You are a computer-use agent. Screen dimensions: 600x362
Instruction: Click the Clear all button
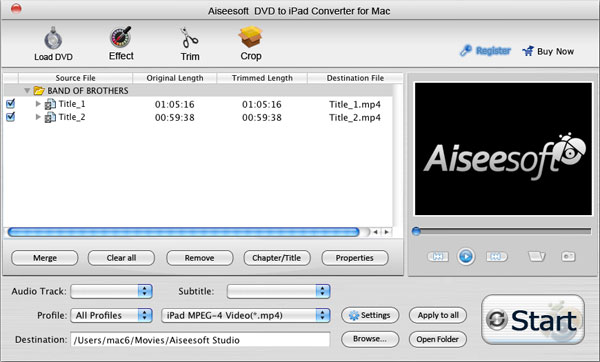click(121, 258)
